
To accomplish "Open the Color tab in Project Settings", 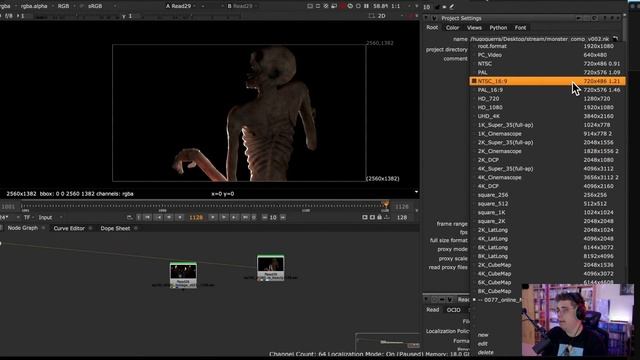I will click(452, 28).
